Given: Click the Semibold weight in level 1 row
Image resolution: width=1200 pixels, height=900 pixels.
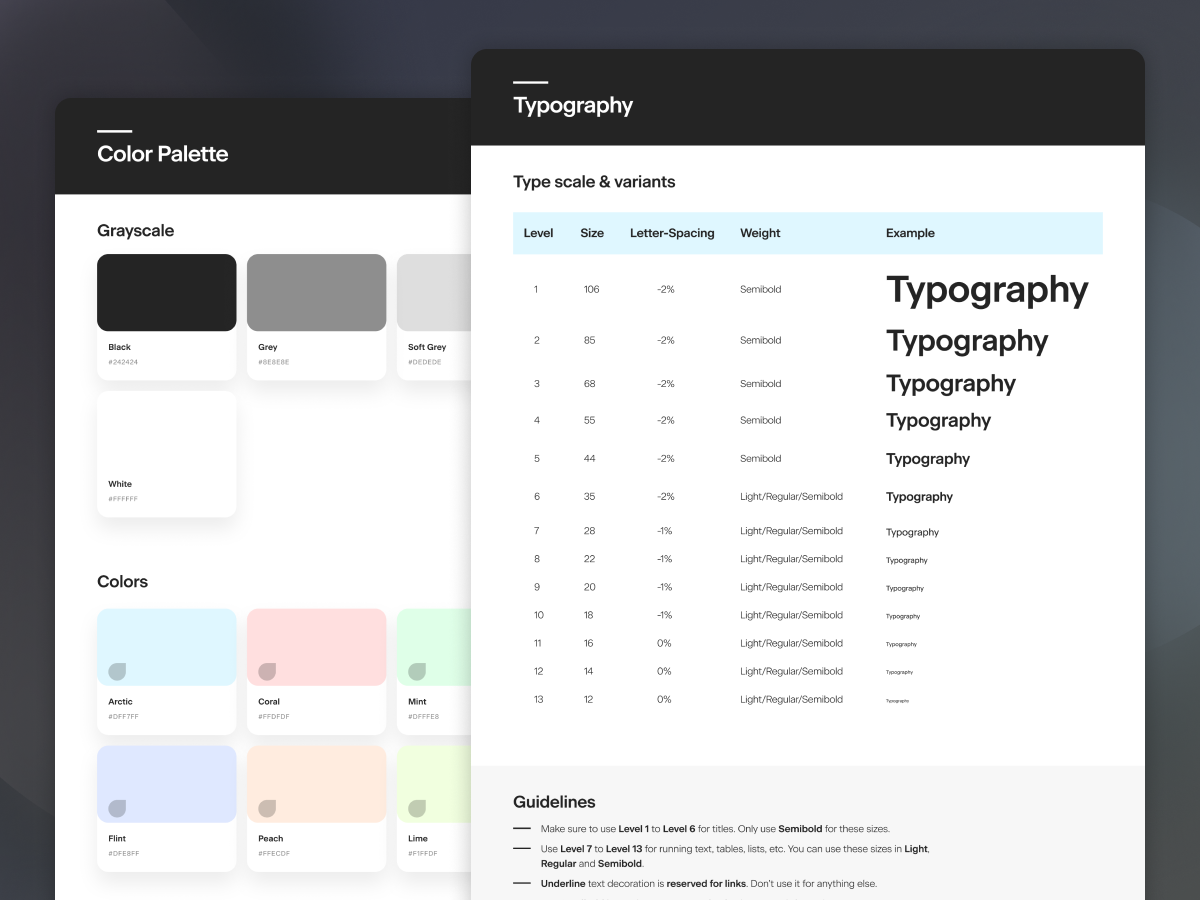Looking at the screenshot, I should point(761,289).
